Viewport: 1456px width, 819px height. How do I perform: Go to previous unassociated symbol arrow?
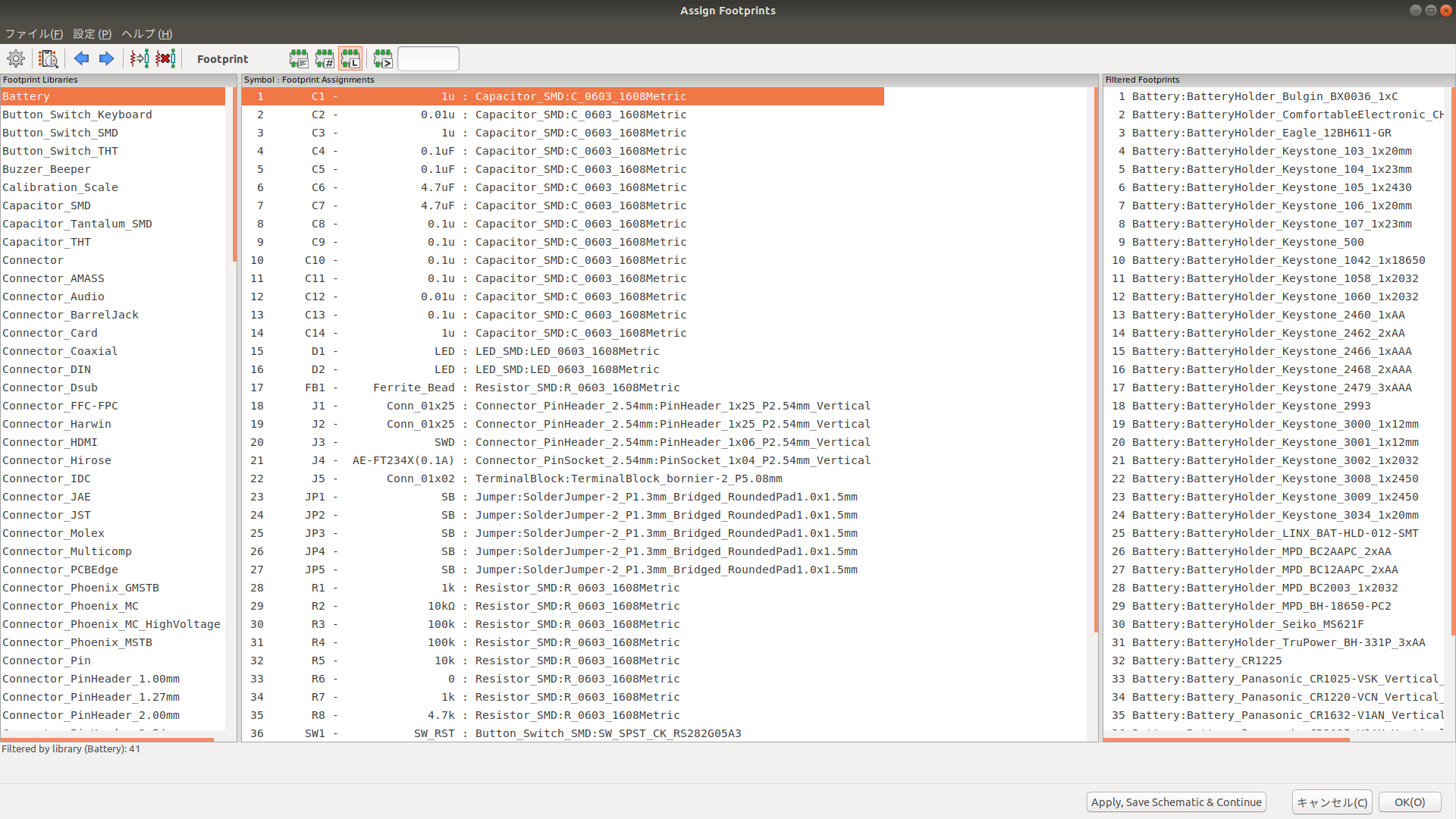[81, 58]
